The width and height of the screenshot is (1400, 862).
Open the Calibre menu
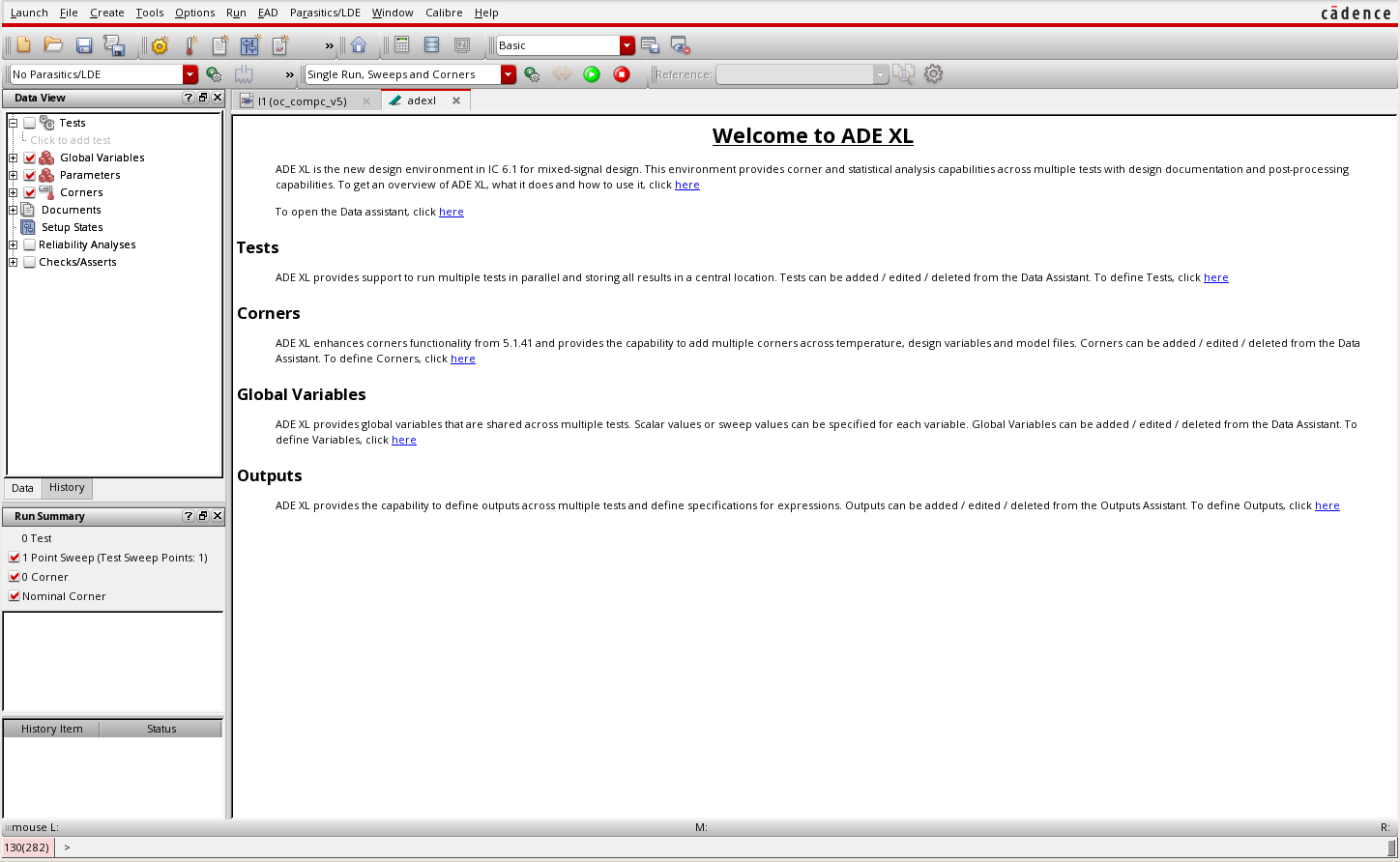[444, 13]
